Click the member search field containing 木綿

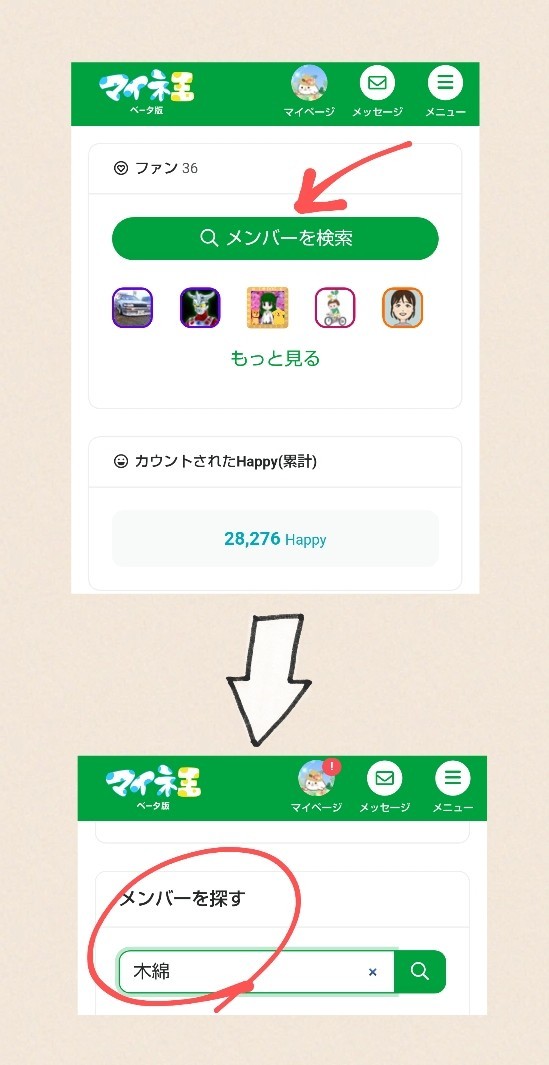(256, 972)
